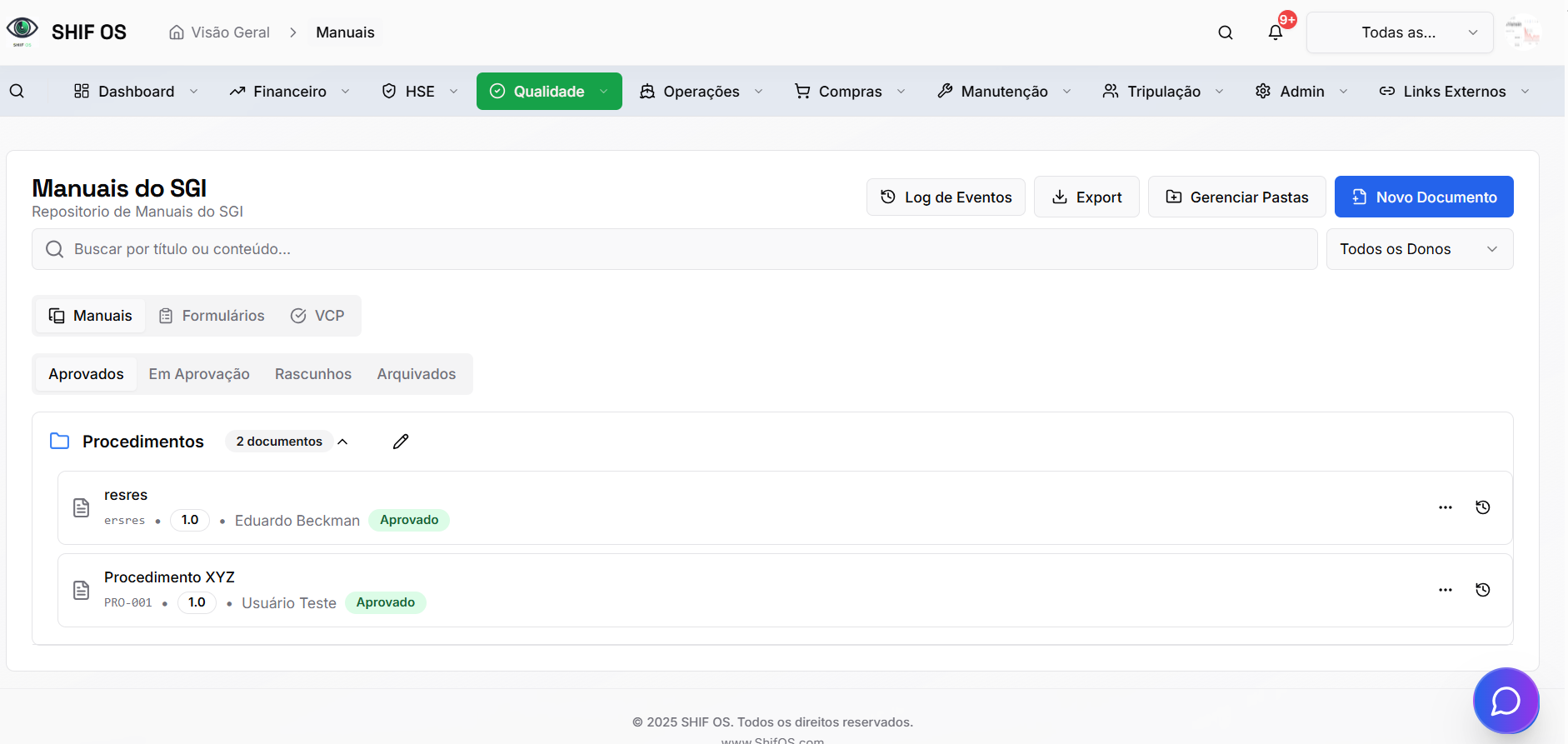
Task: Click the SHIF OS eye logo
Action: 22,31
